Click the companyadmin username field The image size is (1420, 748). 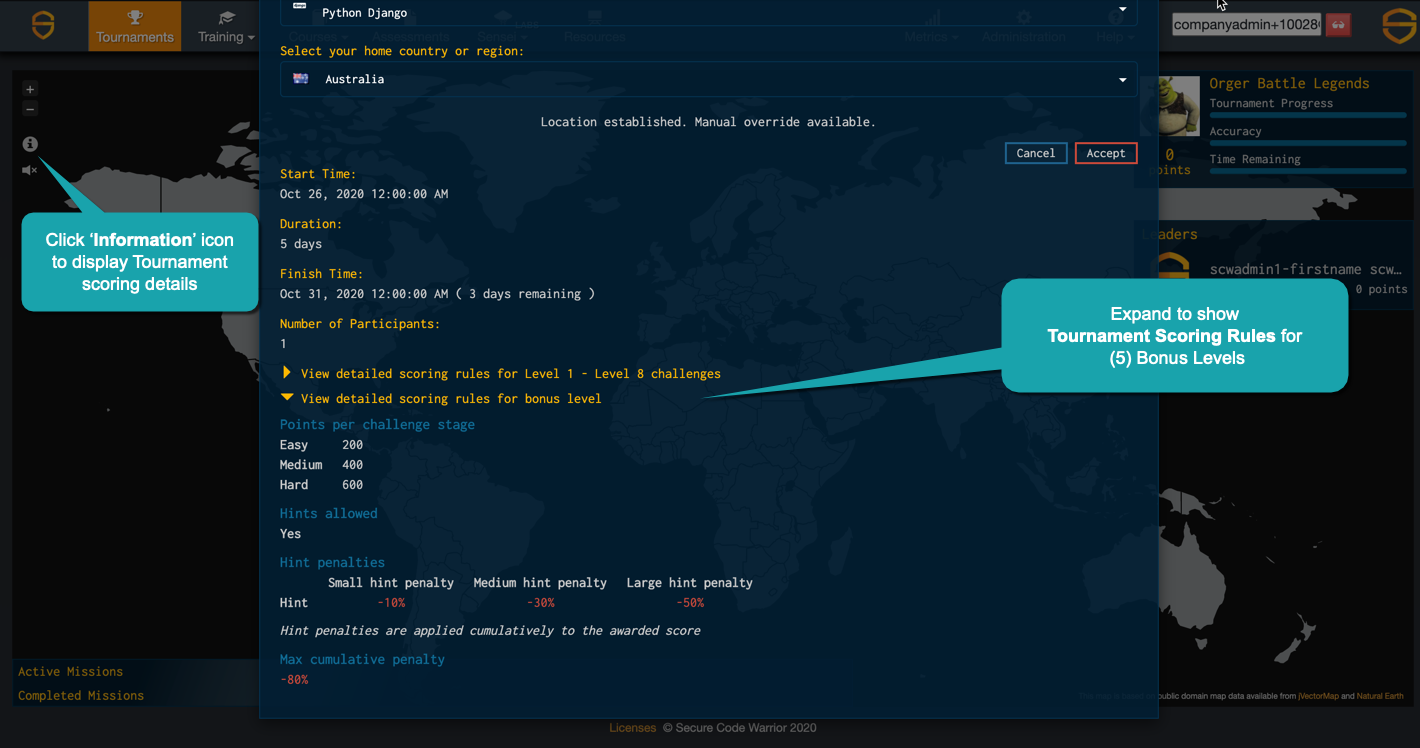(1247, 24)
